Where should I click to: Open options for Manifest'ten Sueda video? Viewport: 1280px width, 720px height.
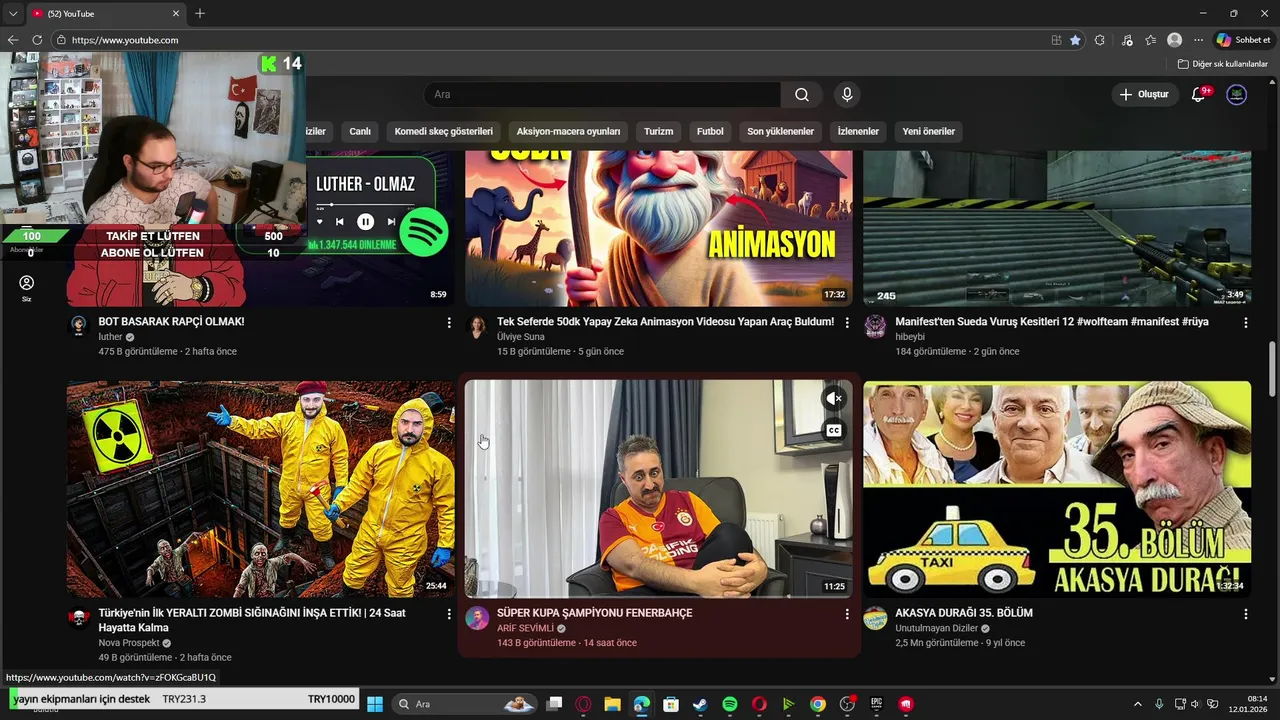[1246, 323]
